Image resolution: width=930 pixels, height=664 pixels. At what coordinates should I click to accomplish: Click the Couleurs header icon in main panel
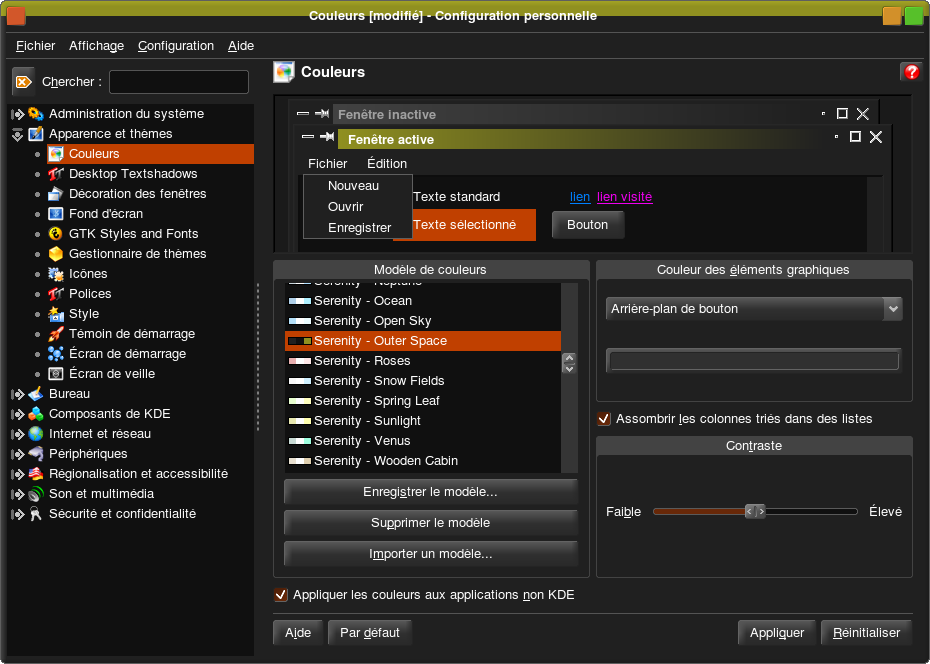284,72
